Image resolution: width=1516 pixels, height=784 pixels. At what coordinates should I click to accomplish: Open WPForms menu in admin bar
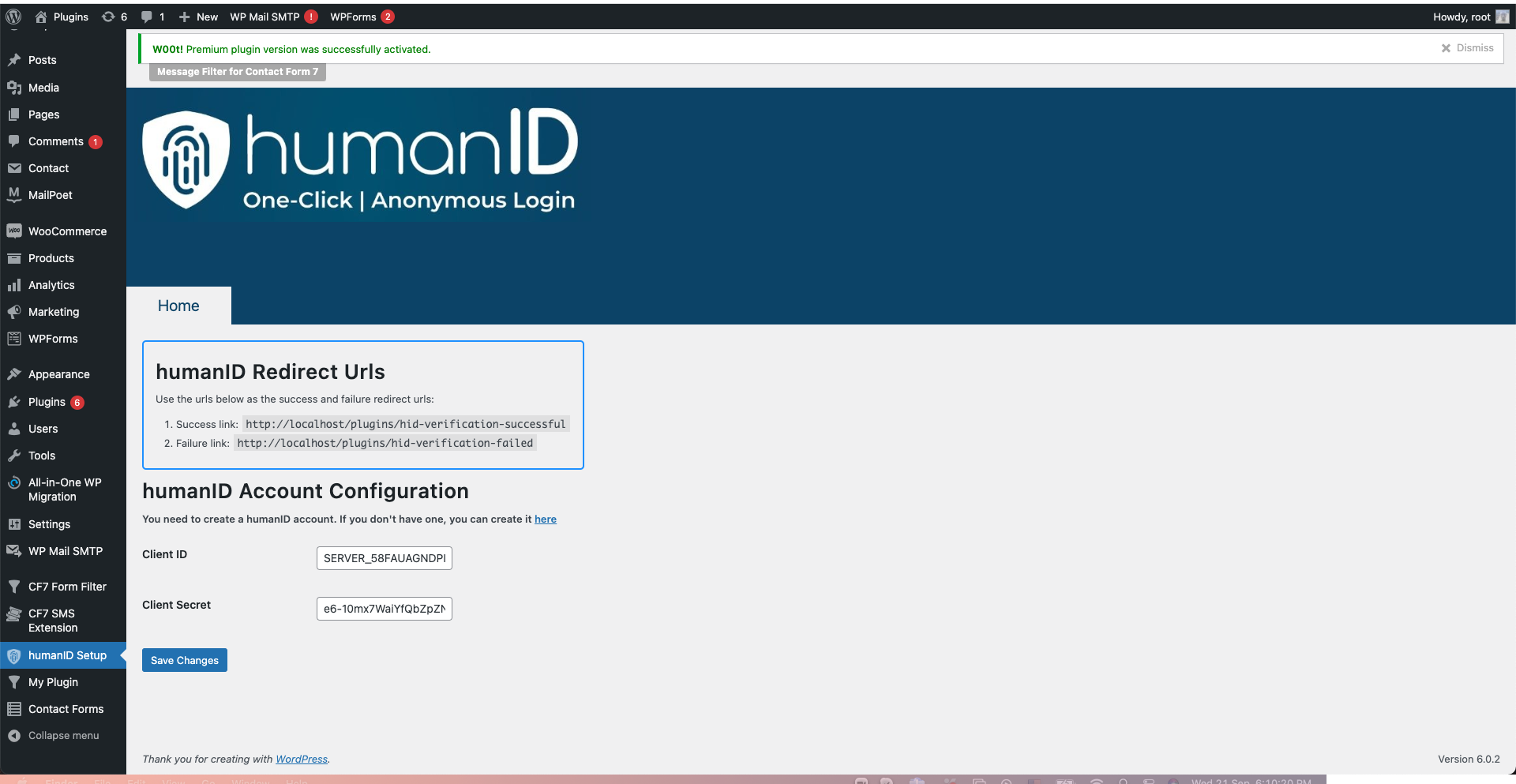(x=362, y=17)
